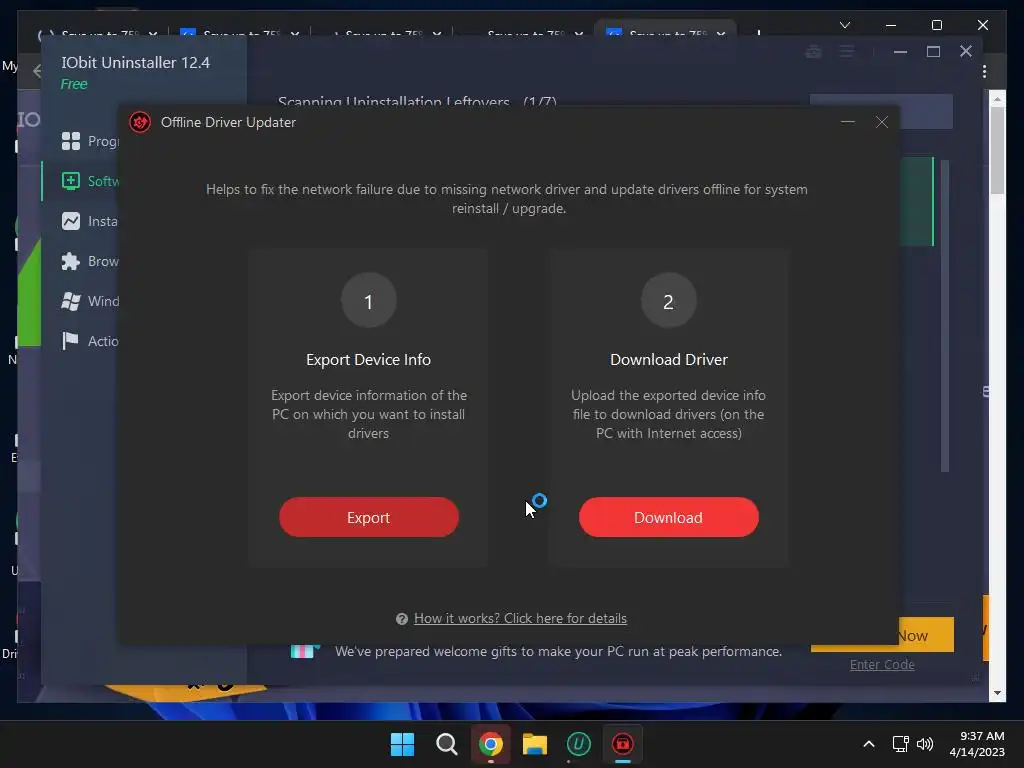The image size is (1024, 768).
Task: Open Windows apps icon in IObit sidebar
Action: coord(71,301)
